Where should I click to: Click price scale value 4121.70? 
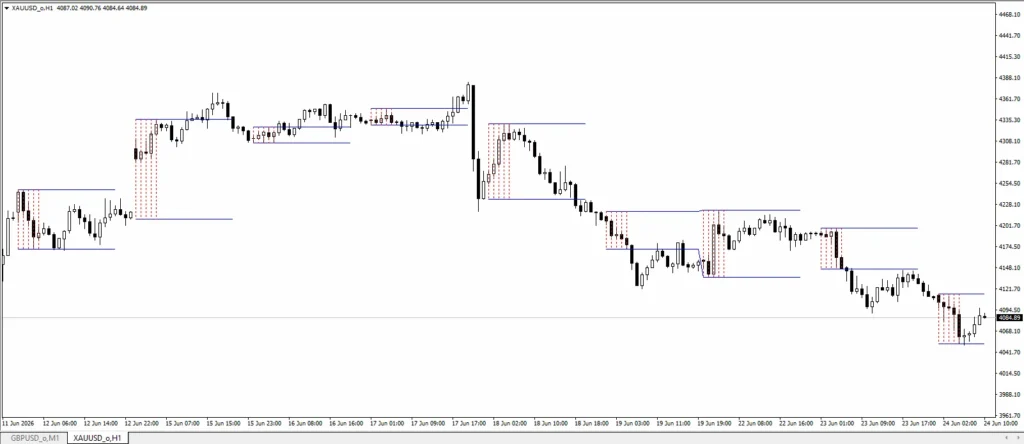[1010, 289]
